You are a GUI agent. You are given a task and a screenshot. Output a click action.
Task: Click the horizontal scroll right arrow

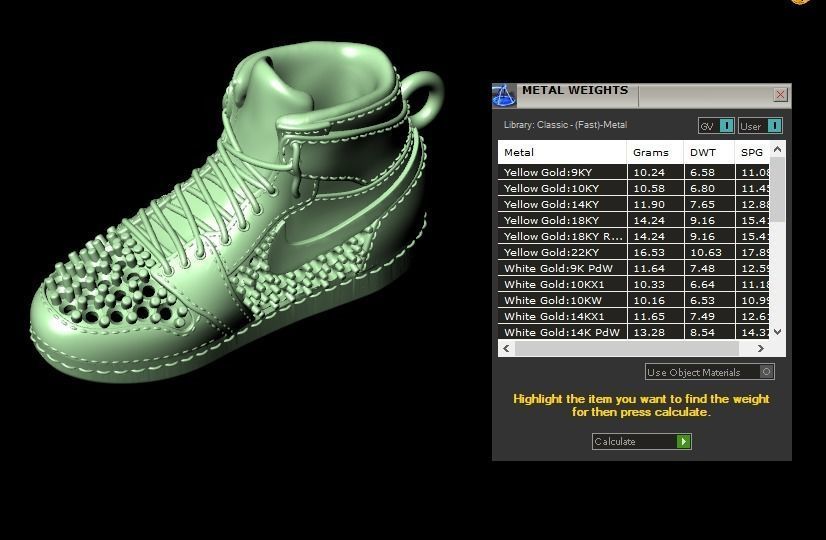coord(761,348)
